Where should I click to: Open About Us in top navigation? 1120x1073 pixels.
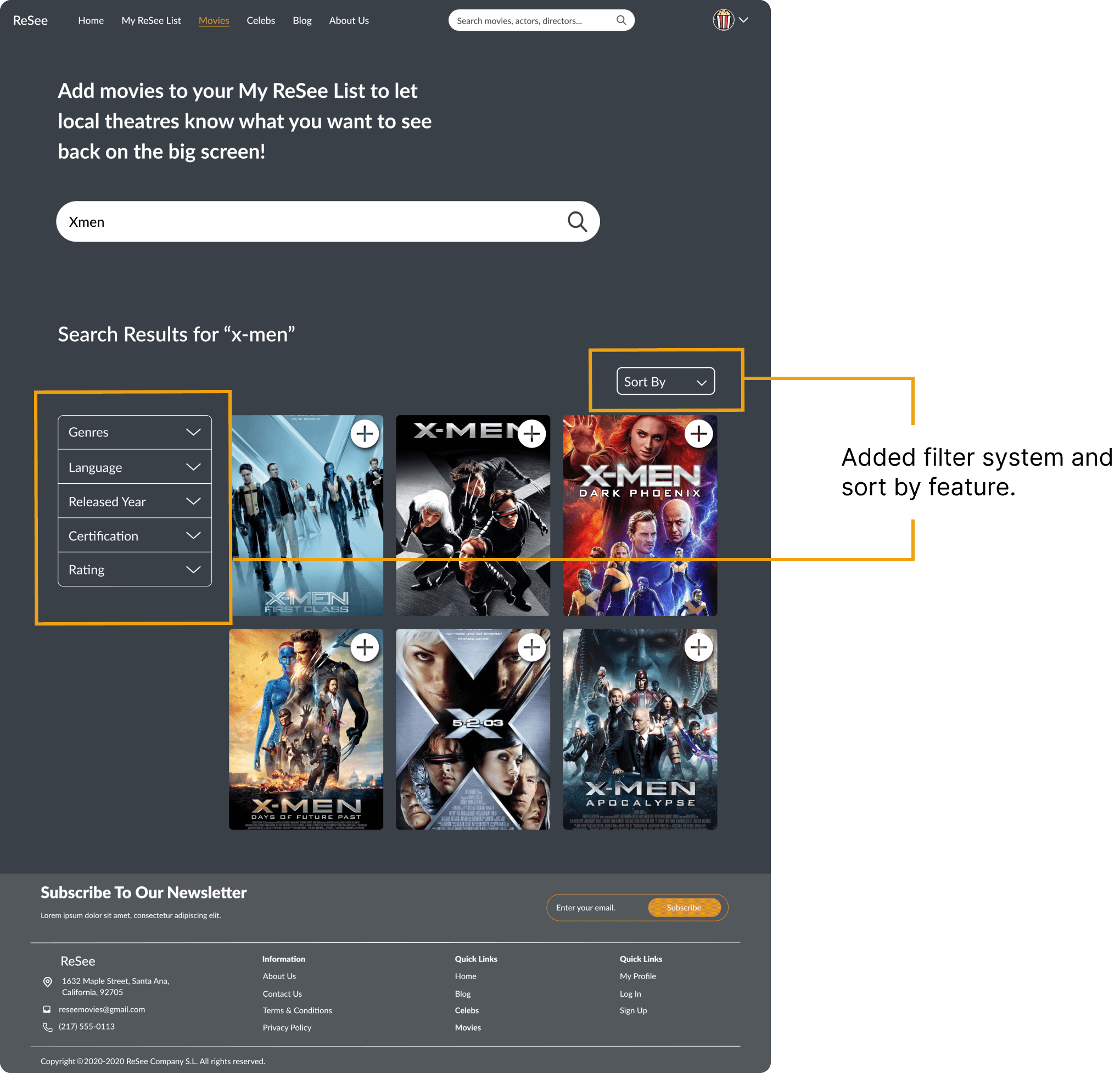(349, 20)
